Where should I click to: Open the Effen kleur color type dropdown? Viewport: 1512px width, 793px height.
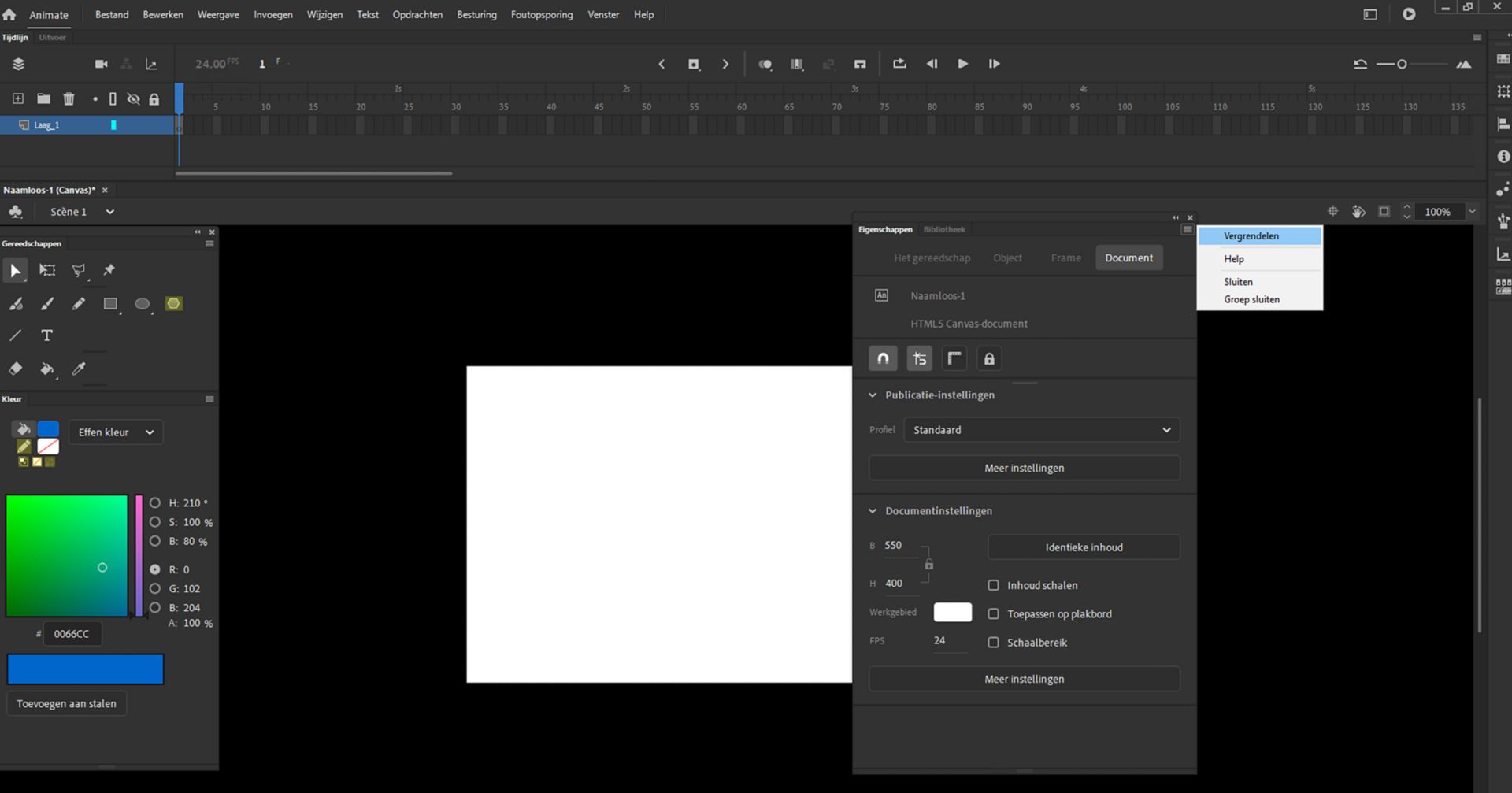(116, 432)
